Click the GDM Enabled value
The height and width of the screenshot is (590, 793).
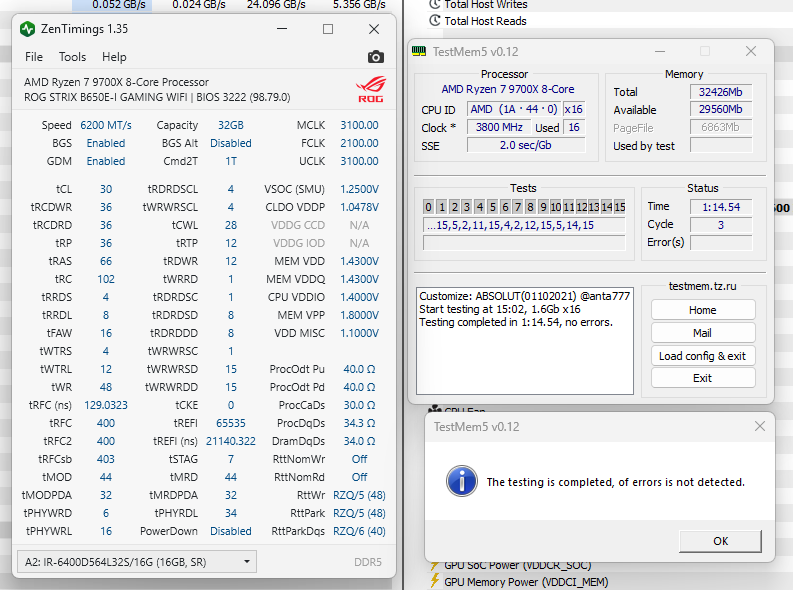pos(106,161)
